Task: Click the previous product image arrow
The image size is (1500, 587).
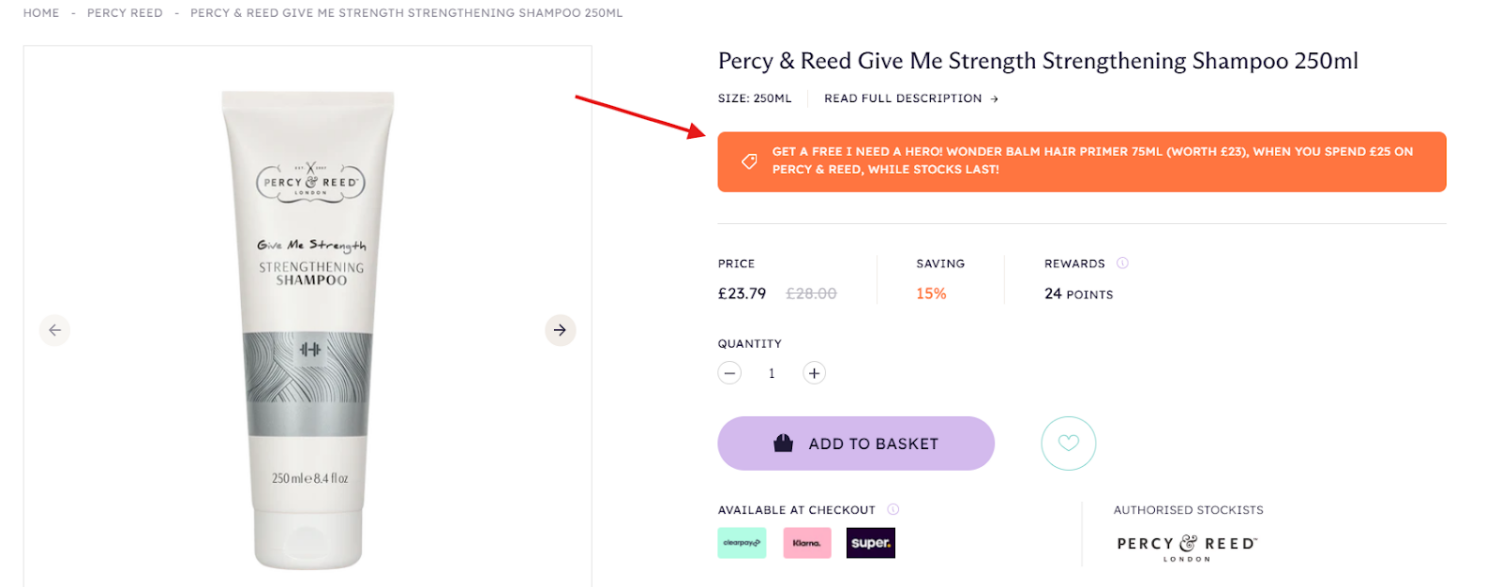Action: tap(55, 330)
